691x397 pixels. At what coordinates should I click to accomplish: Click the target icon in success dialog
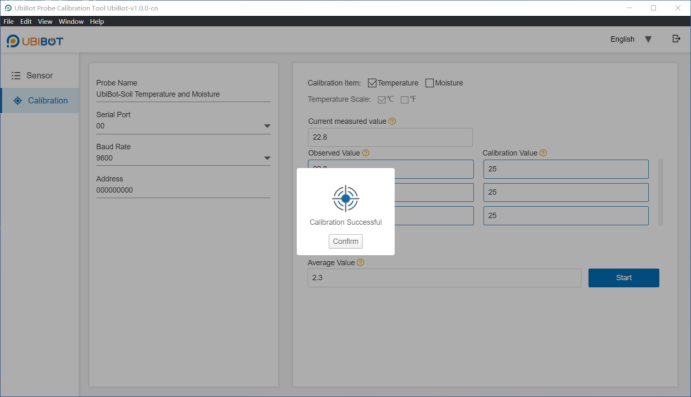point(346,199)
